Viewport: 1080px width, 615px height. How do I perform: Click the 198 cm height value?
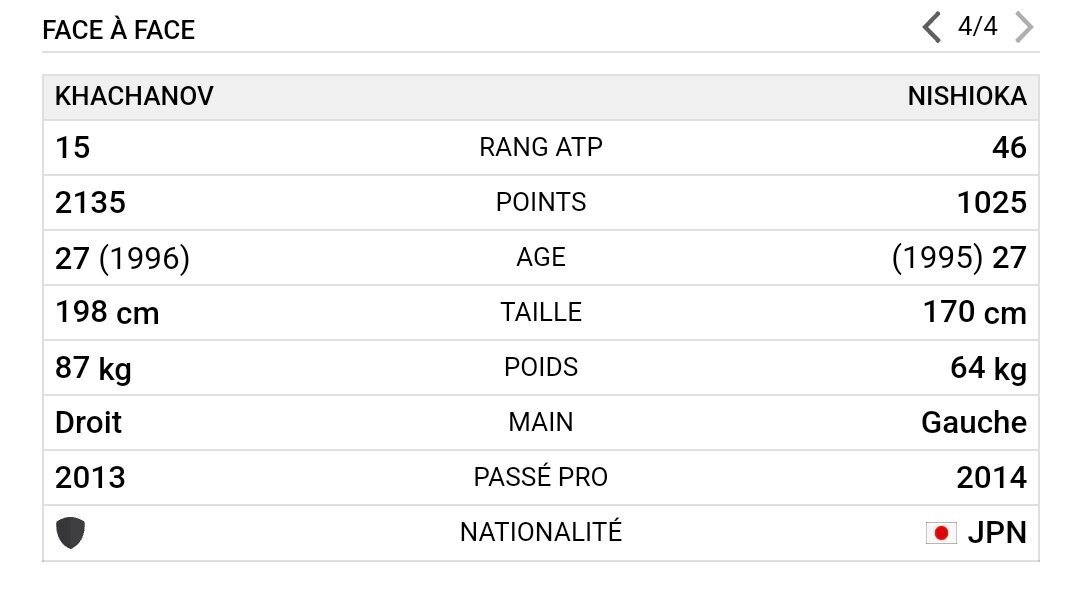point(107,312)
